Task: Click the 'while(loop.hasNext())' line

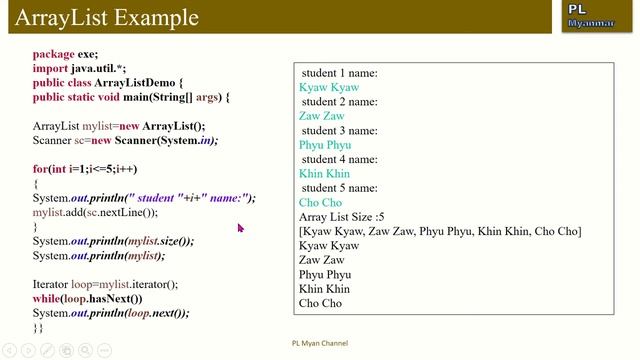Action: pyautogui.click(x=87, y=298)
